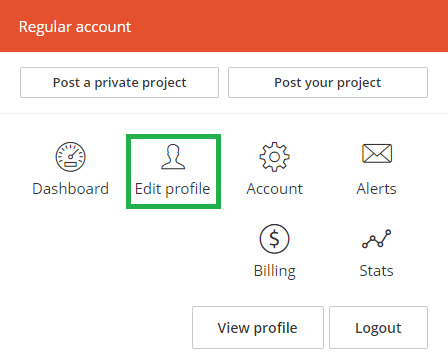Choose the Account text label
This screenshot has height=363, width=448.
pyautogui.click(x=274, y=189)
